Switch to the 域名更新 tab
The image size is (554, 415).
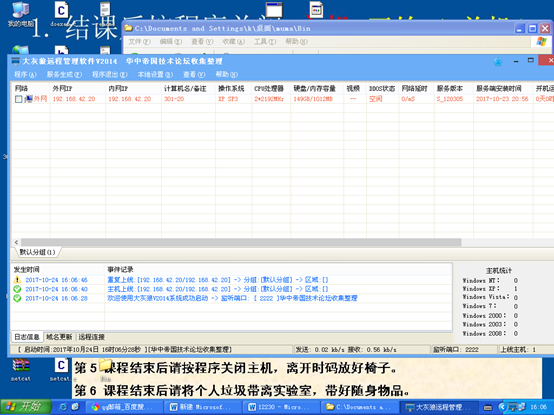coord(59,337)
